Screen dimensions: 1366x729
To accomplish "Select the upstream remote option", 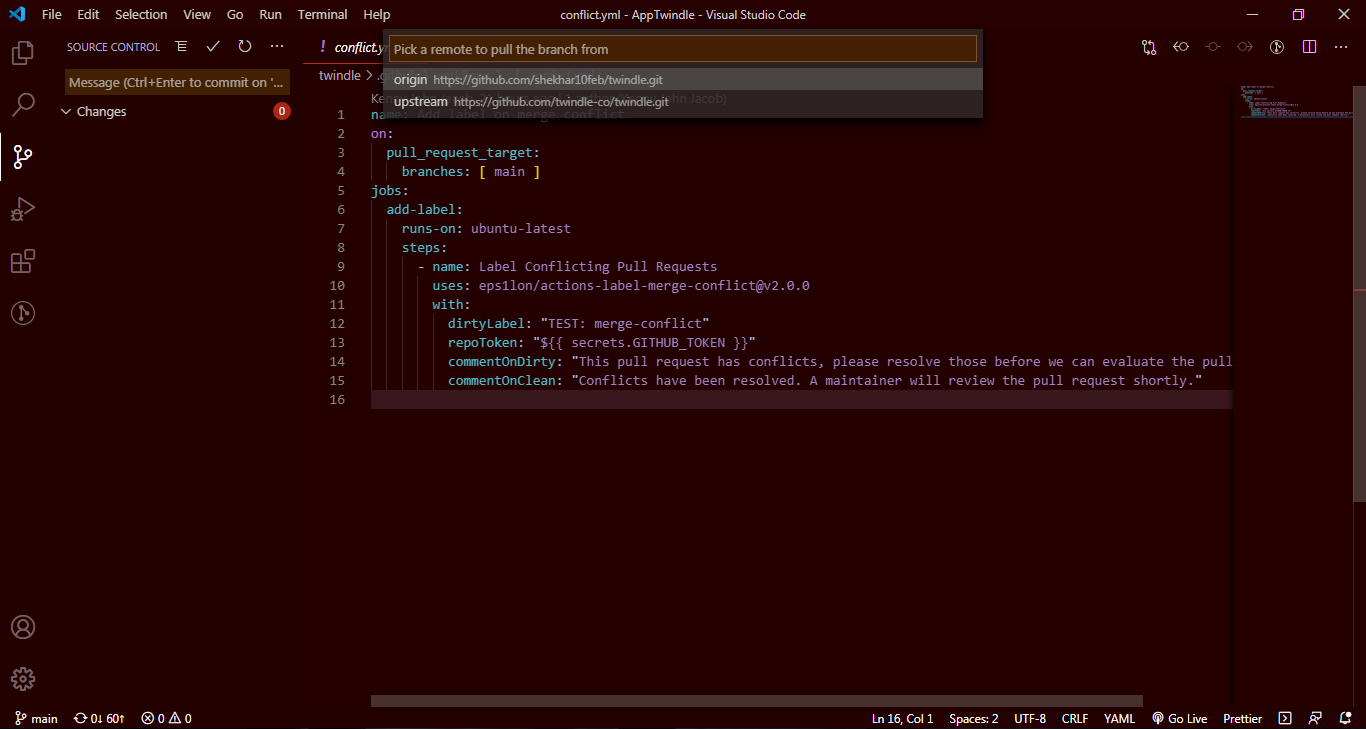I will click(x=683, y=101).
